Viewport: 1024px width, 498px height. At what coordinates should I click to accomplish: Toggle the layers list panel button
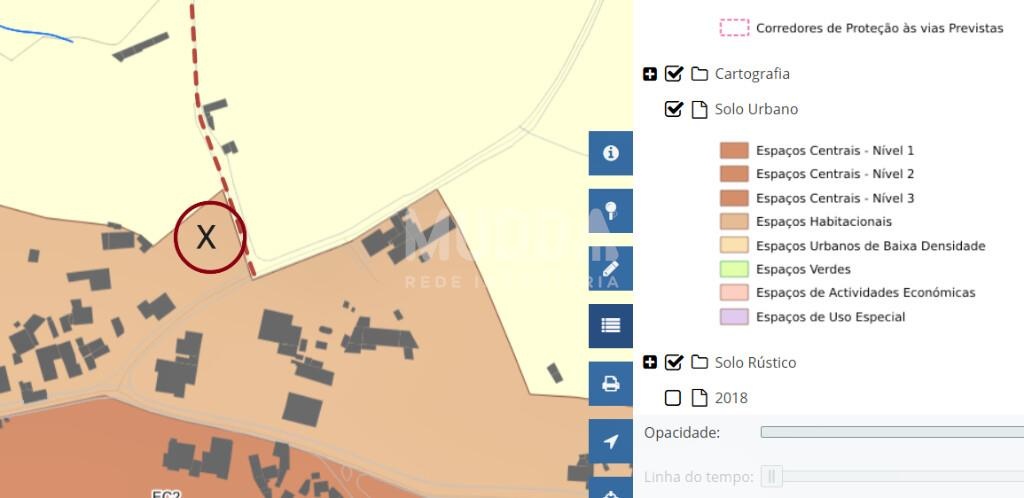610,326
